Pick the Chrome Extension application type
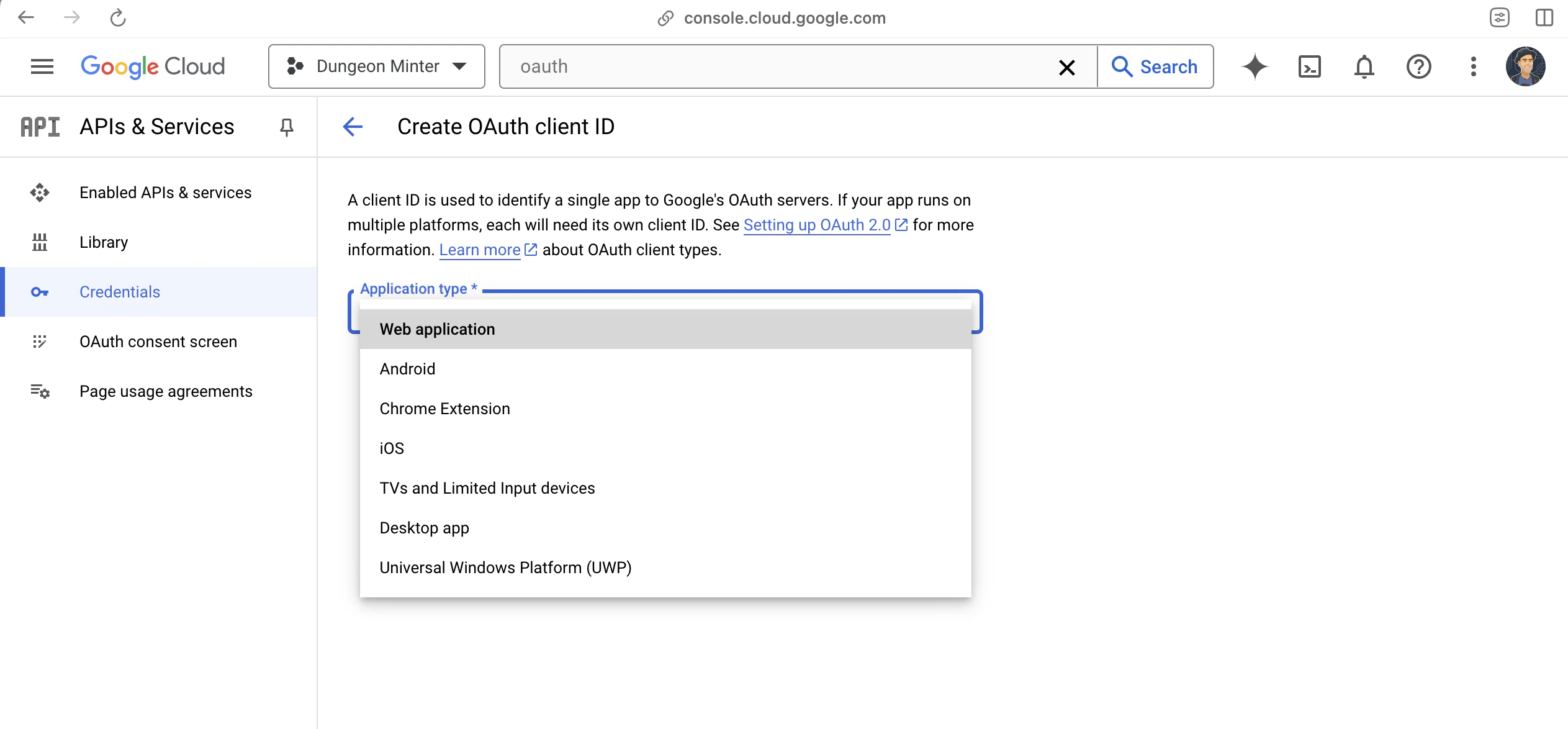The image size is (1568, 729). (x=444, y=409)
